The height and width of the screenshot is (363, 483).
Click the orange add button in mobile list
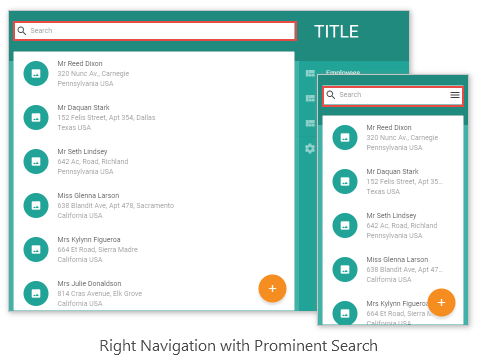click(x=441, y=302)
